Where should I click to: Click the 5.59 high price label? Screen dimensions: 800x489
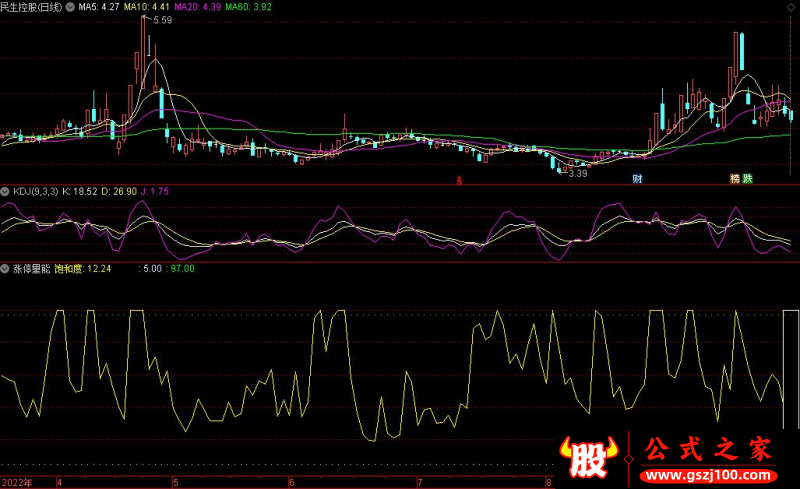click(x=162, y=20)
